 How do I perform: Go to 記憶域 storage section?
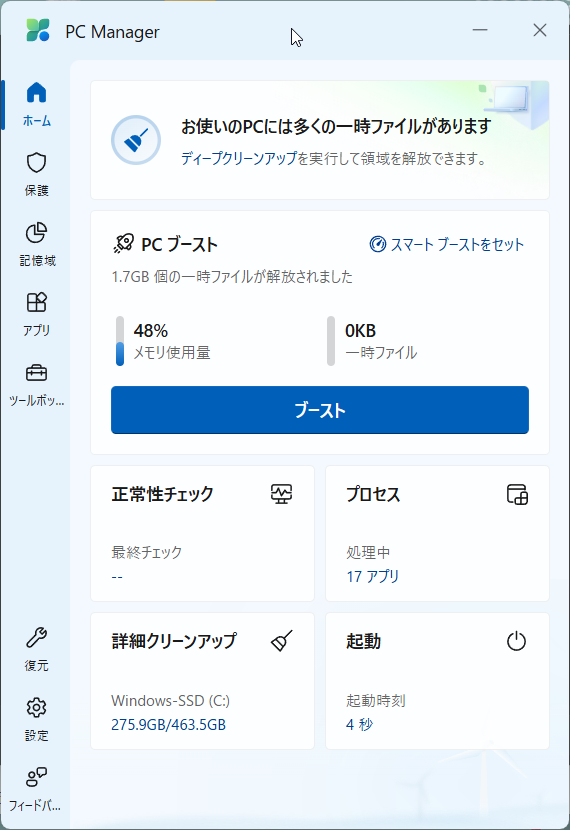point(37,244)
